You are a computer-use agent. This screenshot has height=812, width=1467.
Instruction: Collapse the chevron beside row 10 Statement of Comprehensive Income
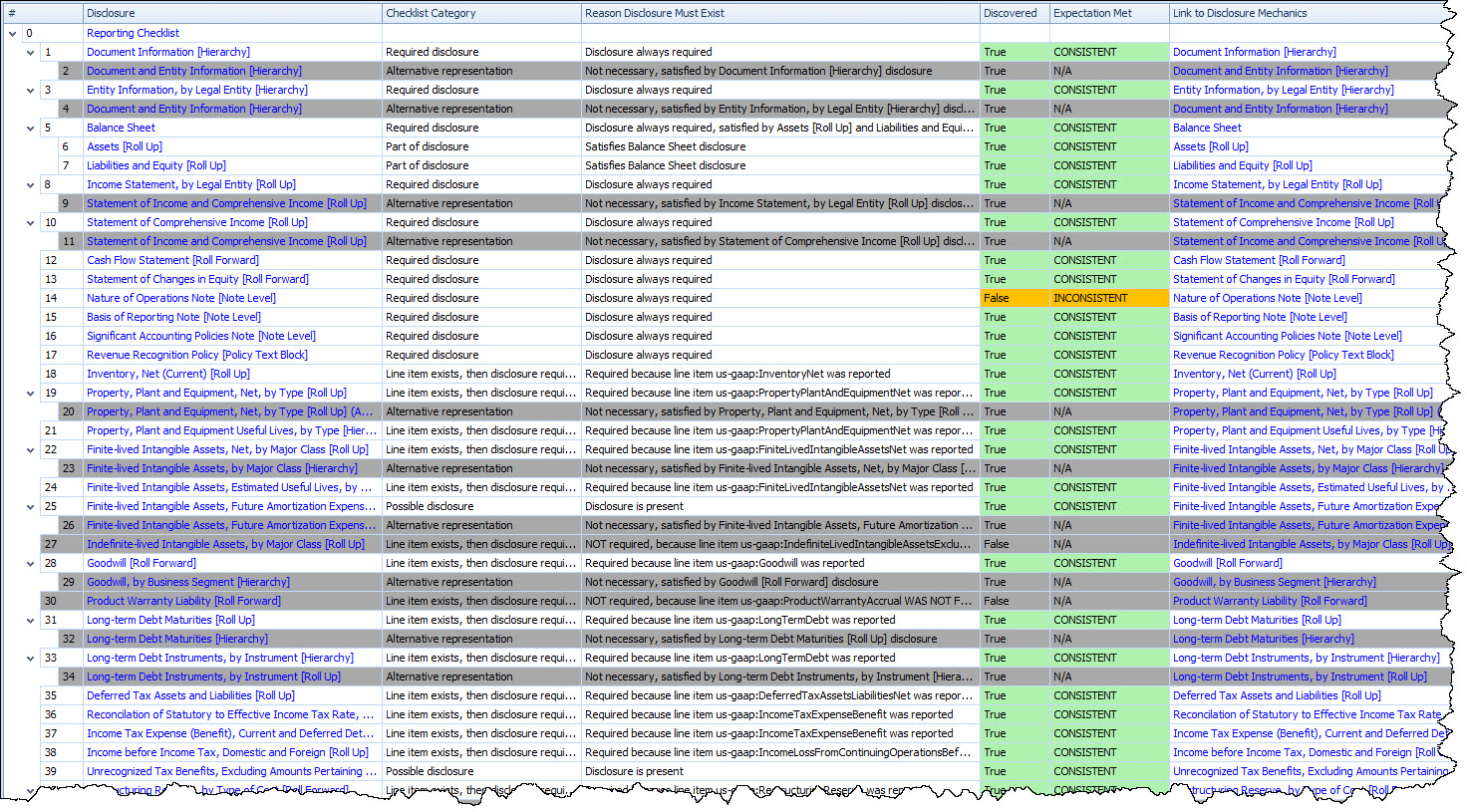point(31,222)
